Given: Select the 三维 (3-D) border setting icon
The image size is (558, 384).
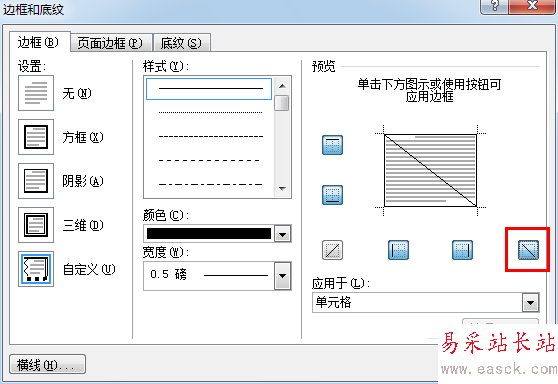Looking at the screenshot, I should pos(36,225).
